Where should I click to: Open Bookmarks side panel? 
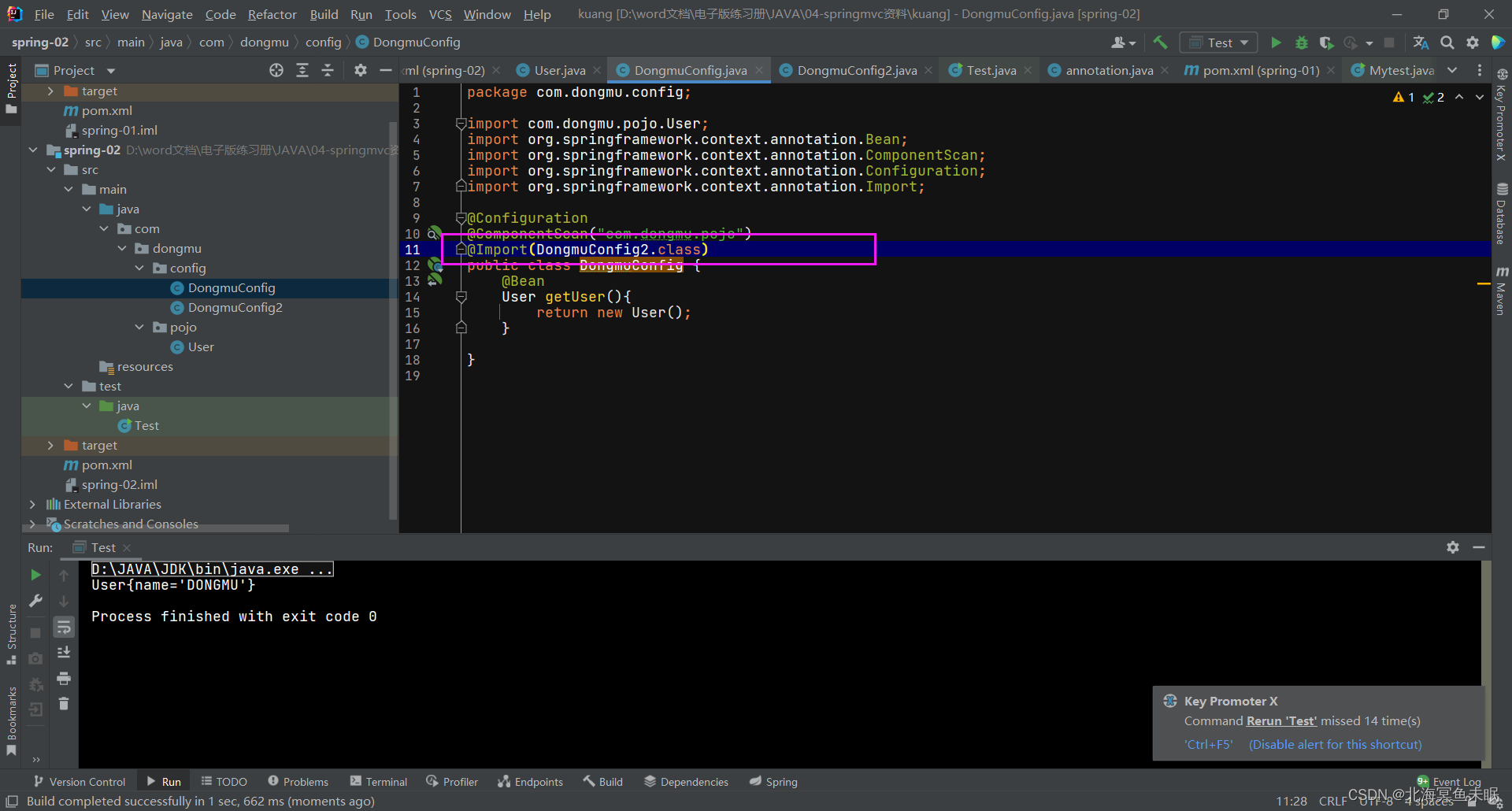[12, 720]
